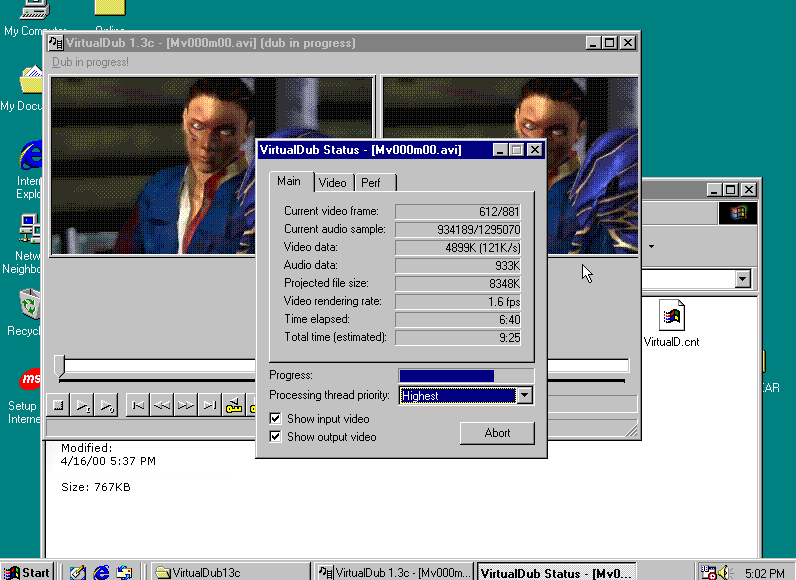This screenshot has width=796, height=580.
Task: Click the Time elapsed value 6:40
Action: pos(458,320)
